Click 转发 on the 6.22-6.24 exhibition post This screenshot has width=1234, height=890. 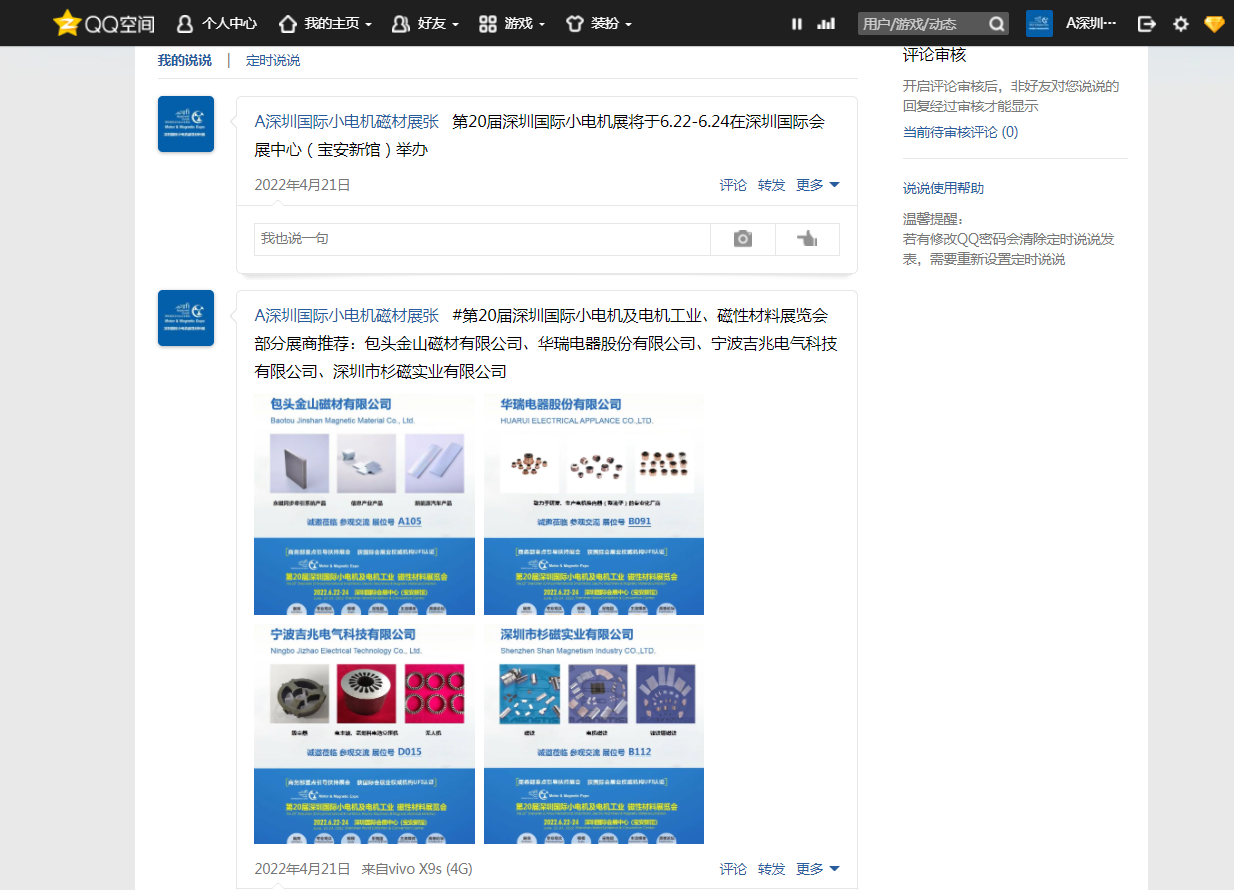point(772,185)
